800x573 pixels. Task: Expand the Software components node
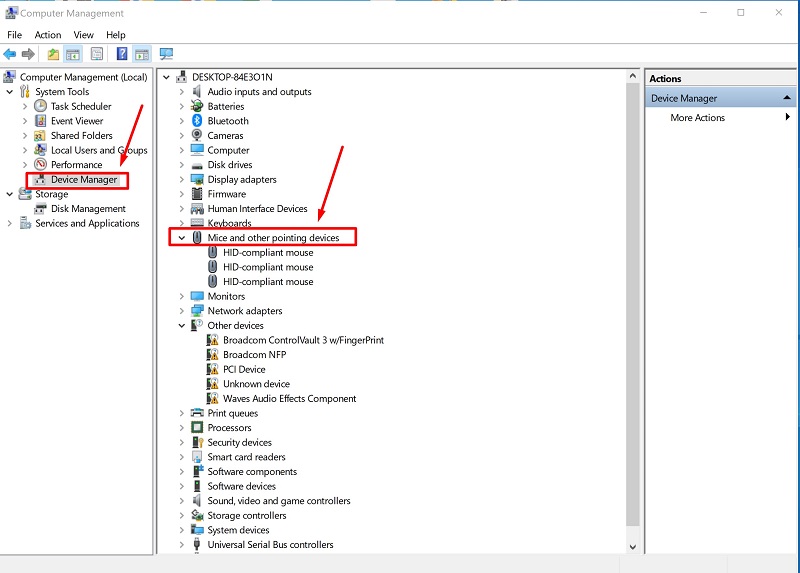pos(182,471)
